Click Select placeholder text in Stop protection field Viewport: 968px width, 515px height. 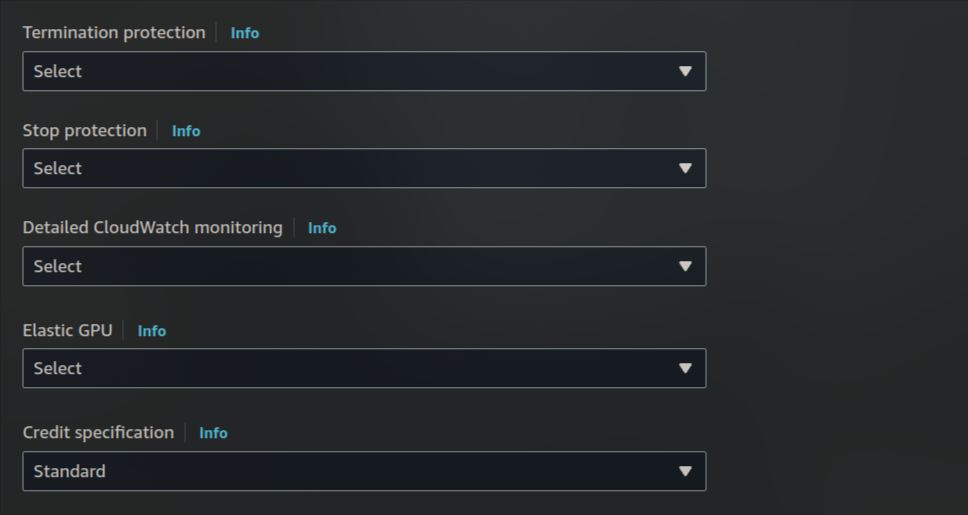tap(58, 168)
